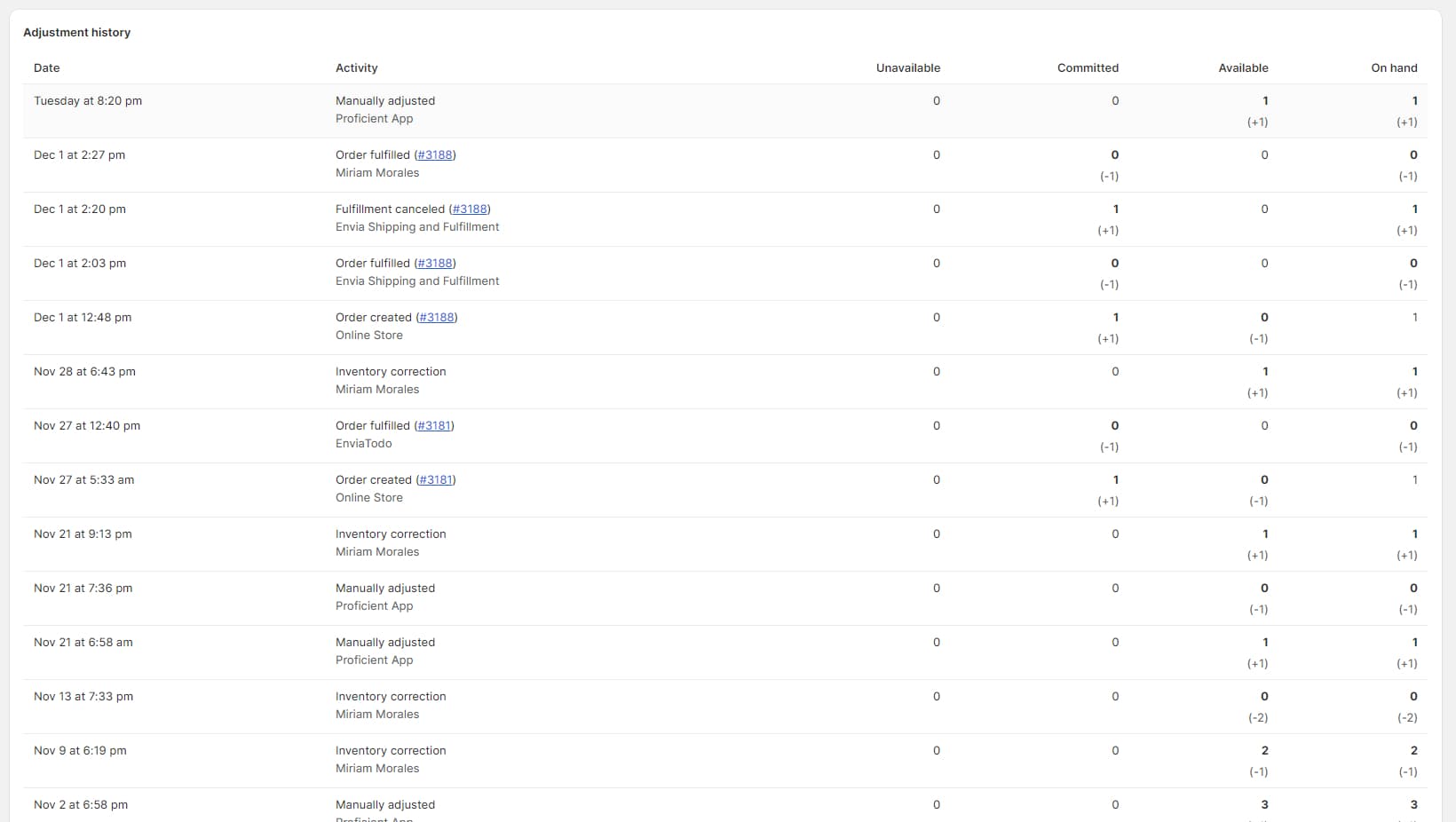Click the Nov 28 at 6:43 pm date

click(84, 372)
